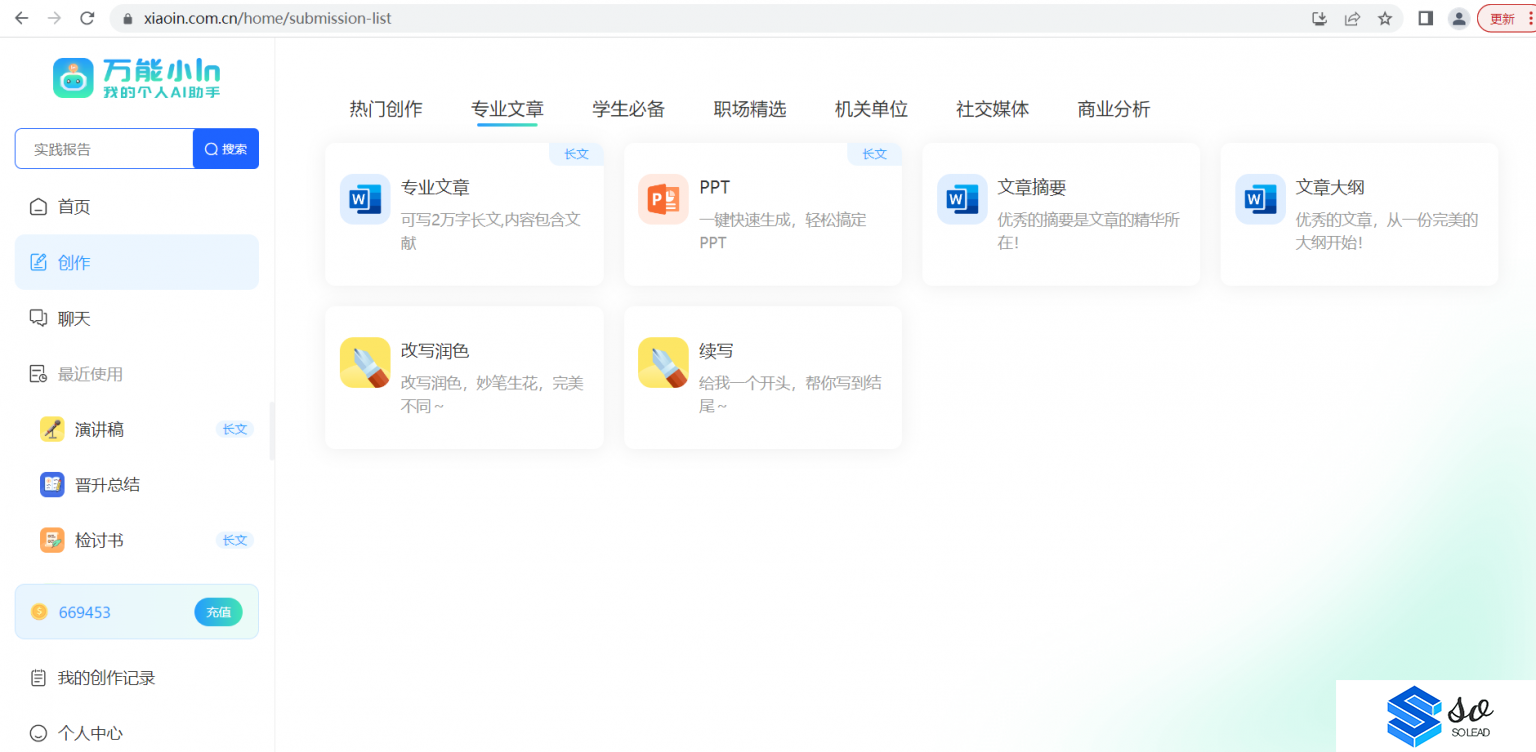Image resolution: width=1536 pixels, height=752 pixels.
Task: Click the 充值 recharge button
Action: coord(218,612)
